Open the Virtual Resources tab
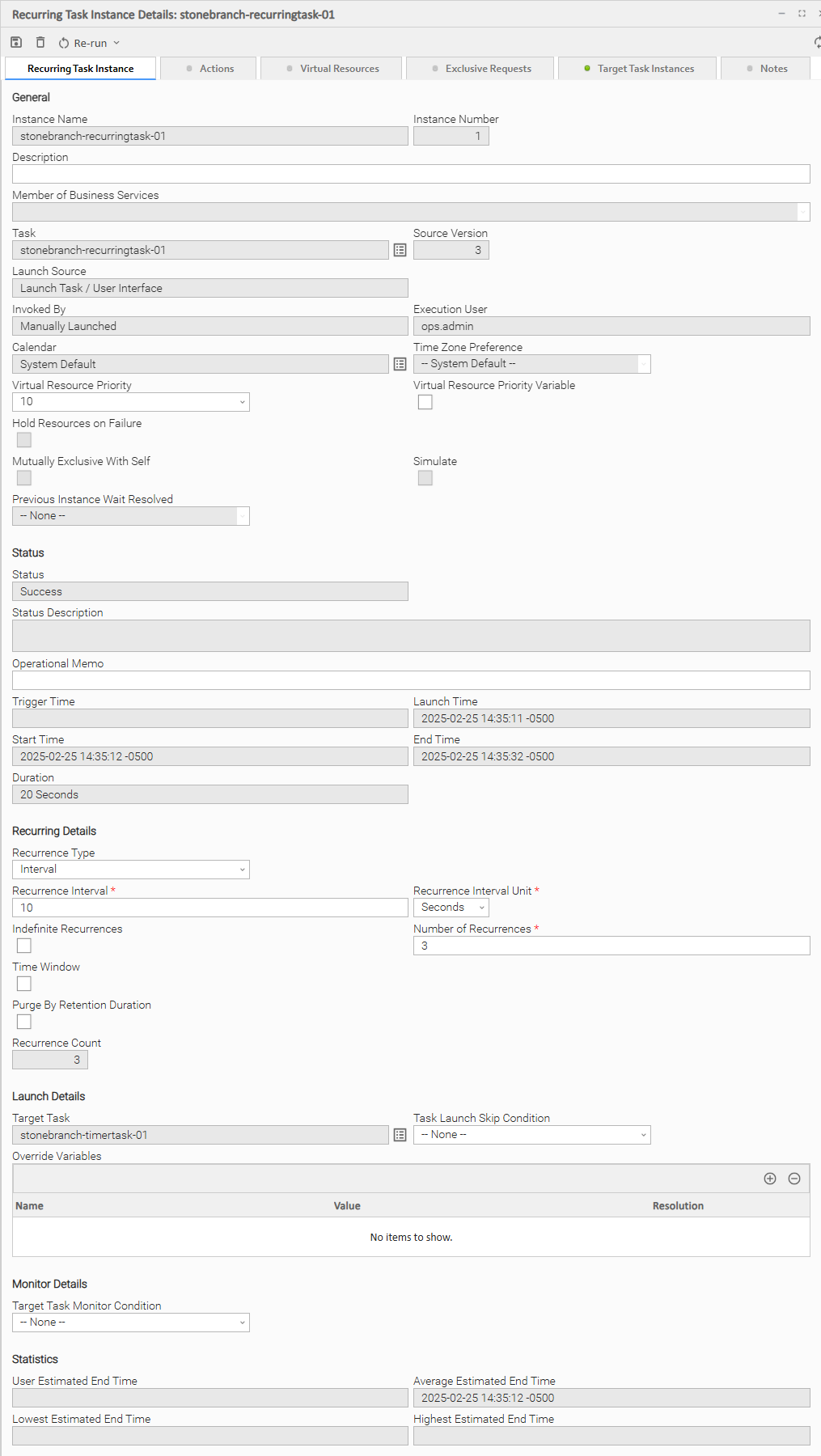 332,69
